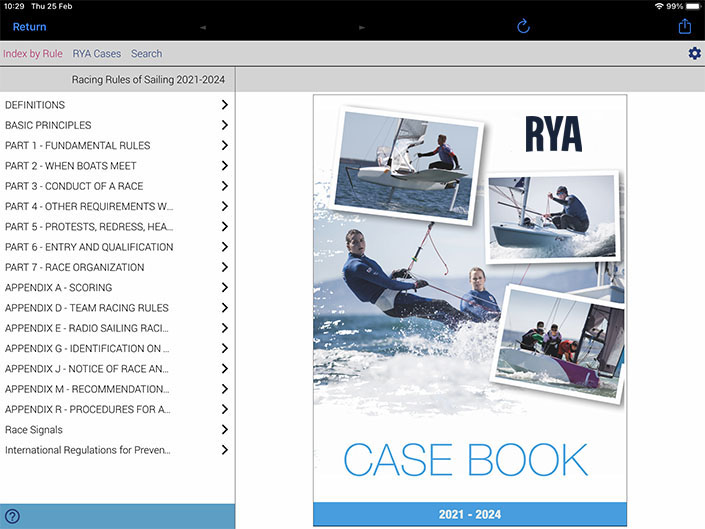Expand Part 4 Other Requirements chevron
This screenshot has height=529, width=705.
tap(225, 206)
